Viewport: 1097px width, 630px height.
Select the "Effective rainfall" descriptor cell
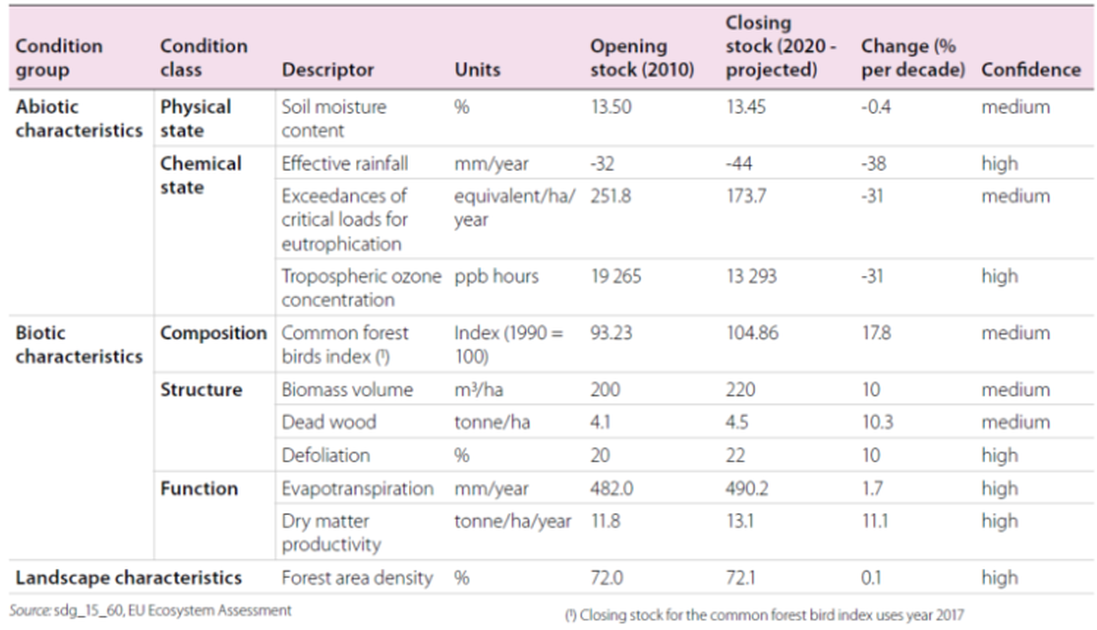click(x=344, y=164)
